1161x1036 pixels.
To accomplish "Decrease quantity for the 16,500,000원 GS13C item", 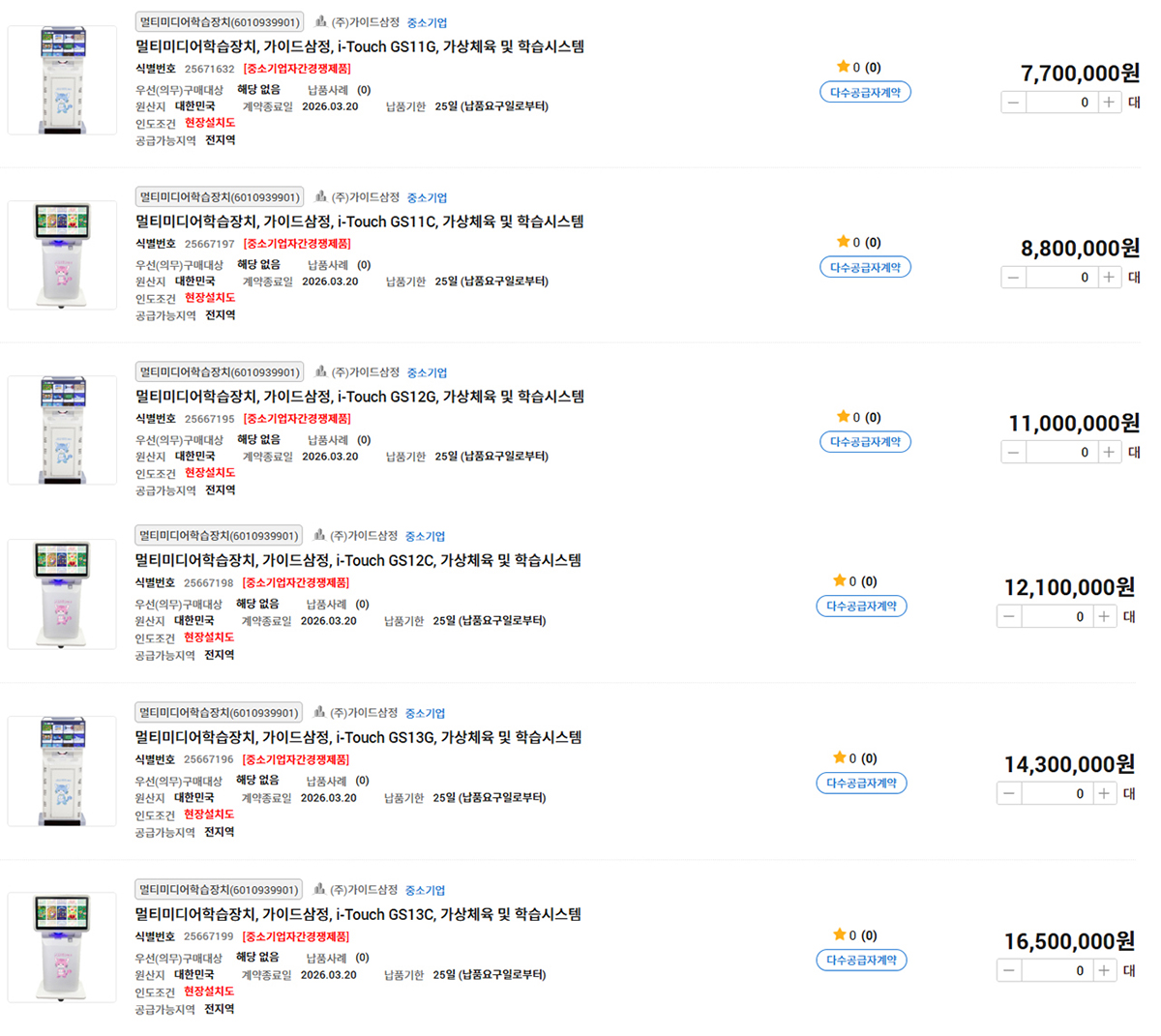I will pyautogui.click(x=1009, y=971).
